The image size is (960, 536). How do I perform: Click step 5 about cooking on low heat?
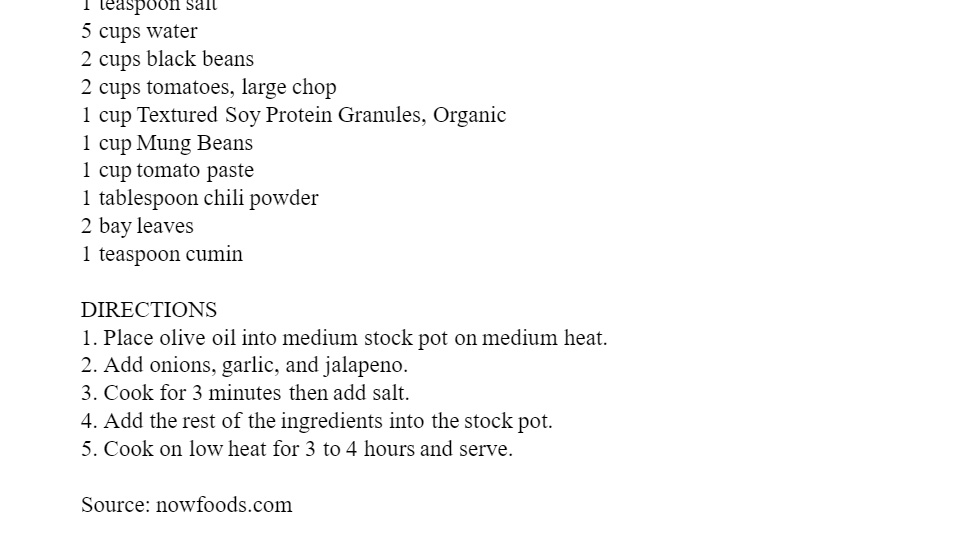[297, 449]
